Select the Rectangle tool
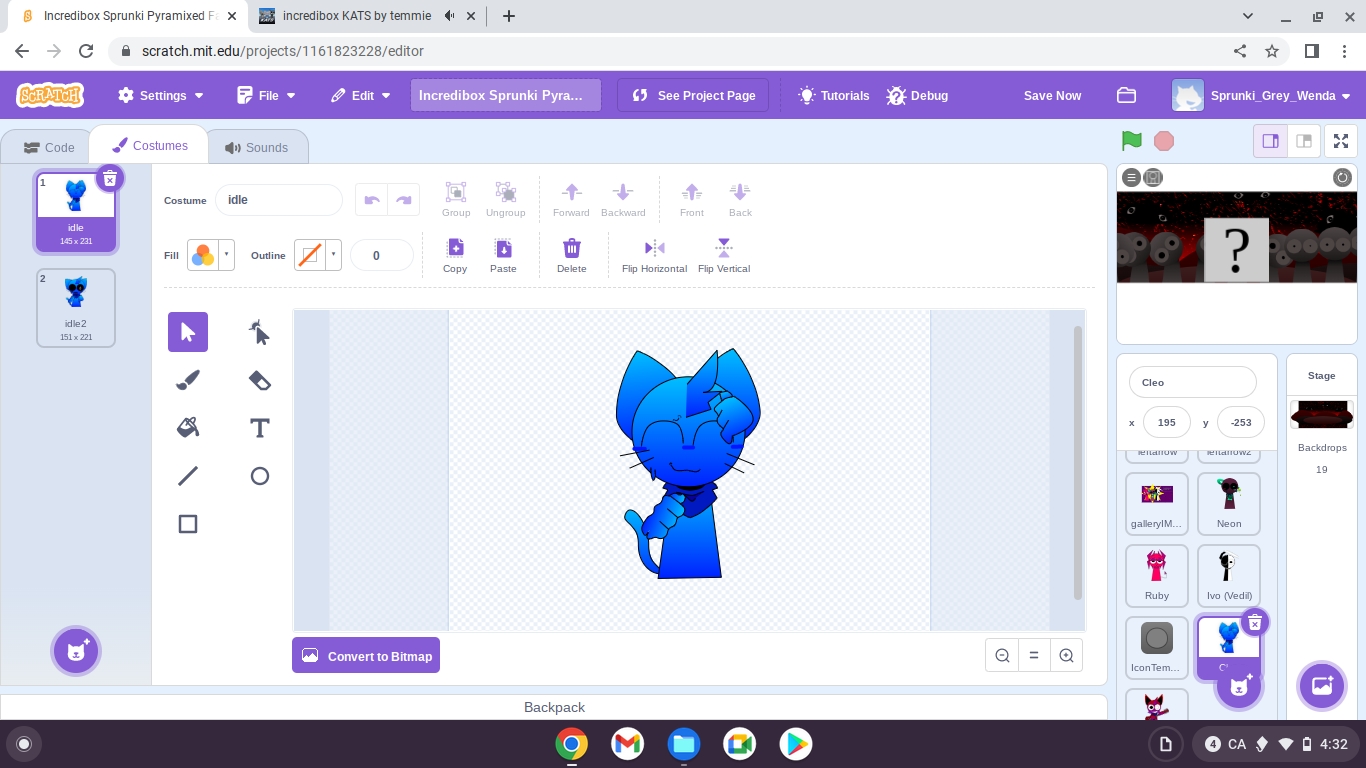Viewport: 1366px width, 768px height. click(x=188, y=523)
